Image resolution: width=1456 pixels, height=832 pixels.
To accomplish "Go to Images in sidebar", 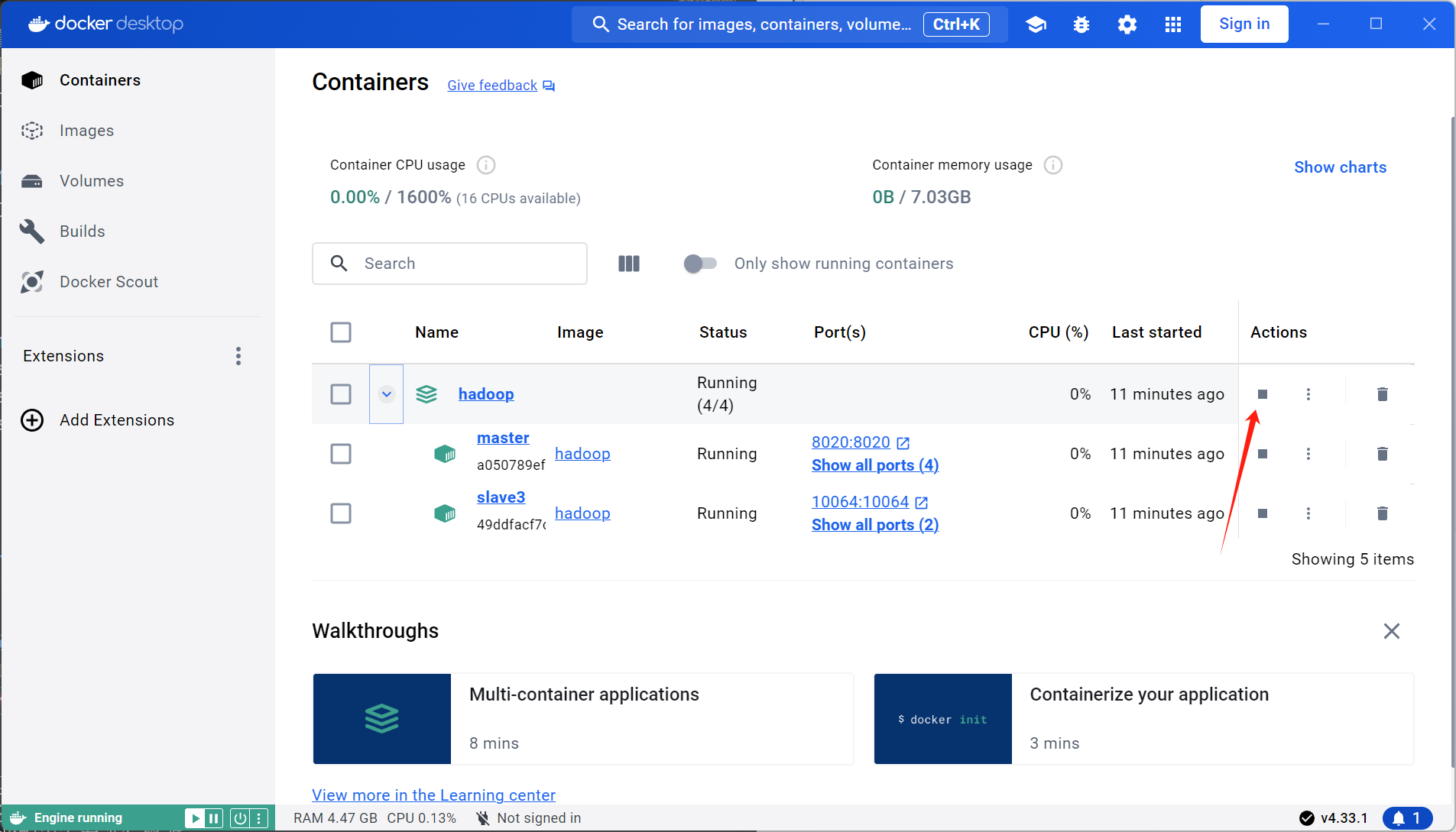I will [86, 131].
